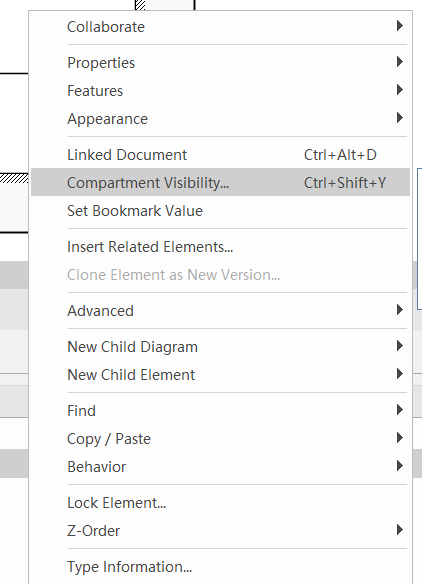Image resolution: width=422 pixels, height=584 pixels.
Task: Open the Behavior submenu
Action: (x=220, y=467)
